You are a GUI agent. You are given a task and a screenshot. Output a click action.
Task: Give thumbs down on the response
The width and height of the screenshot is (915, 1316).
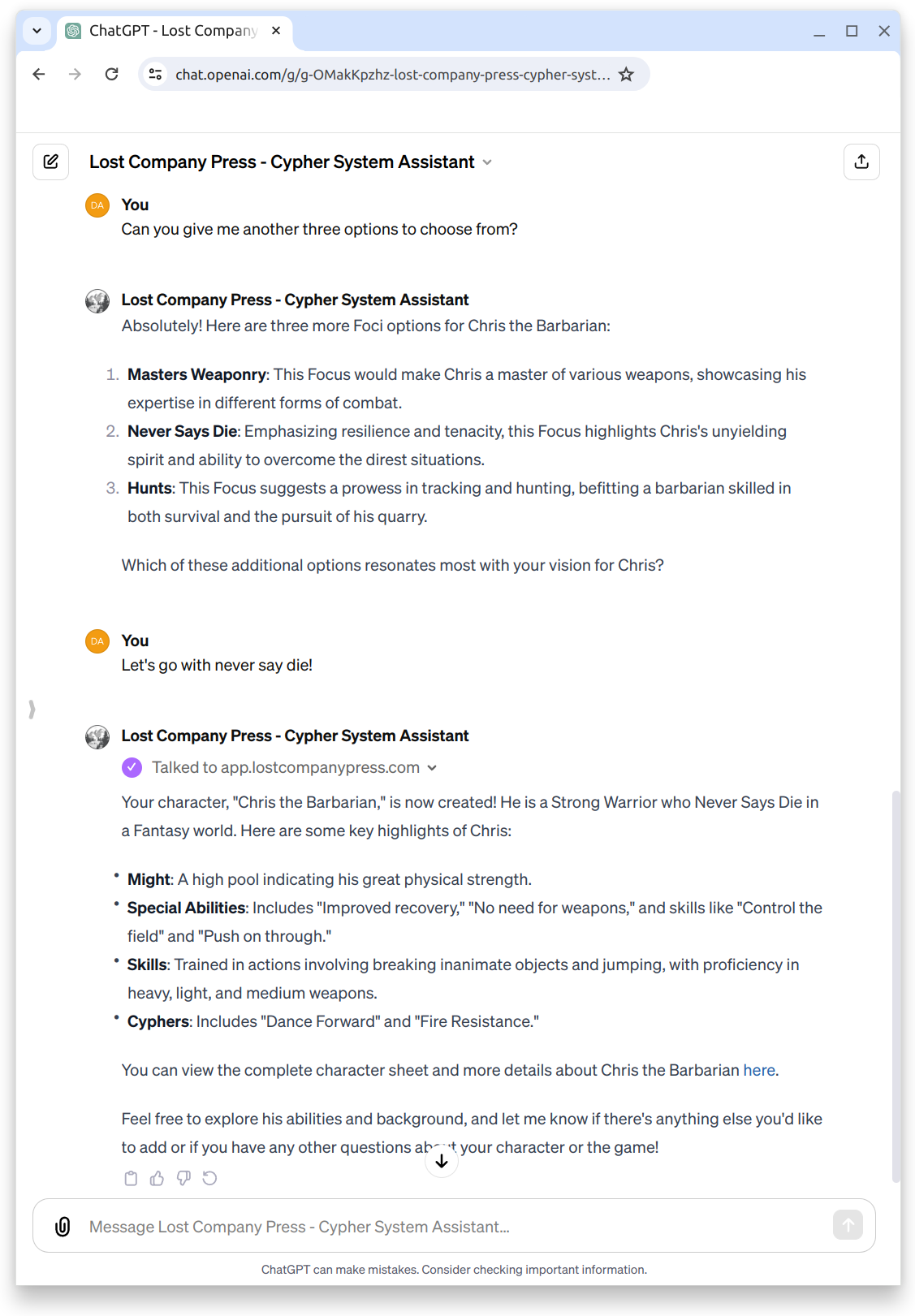pyautogui.click(x=183, y=1178)
